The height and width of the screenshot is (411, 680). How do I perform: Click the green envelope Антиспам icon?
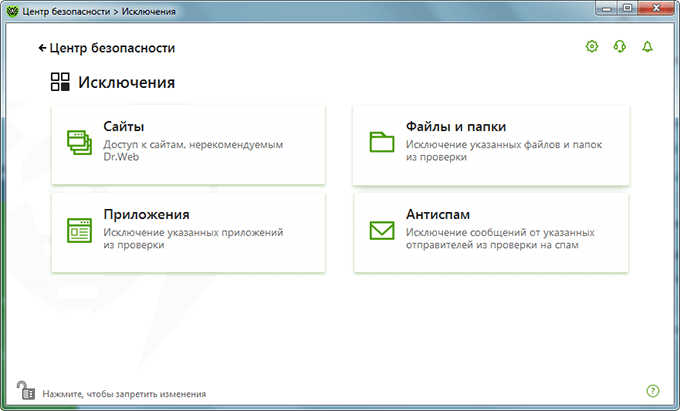tap(382, 230)
